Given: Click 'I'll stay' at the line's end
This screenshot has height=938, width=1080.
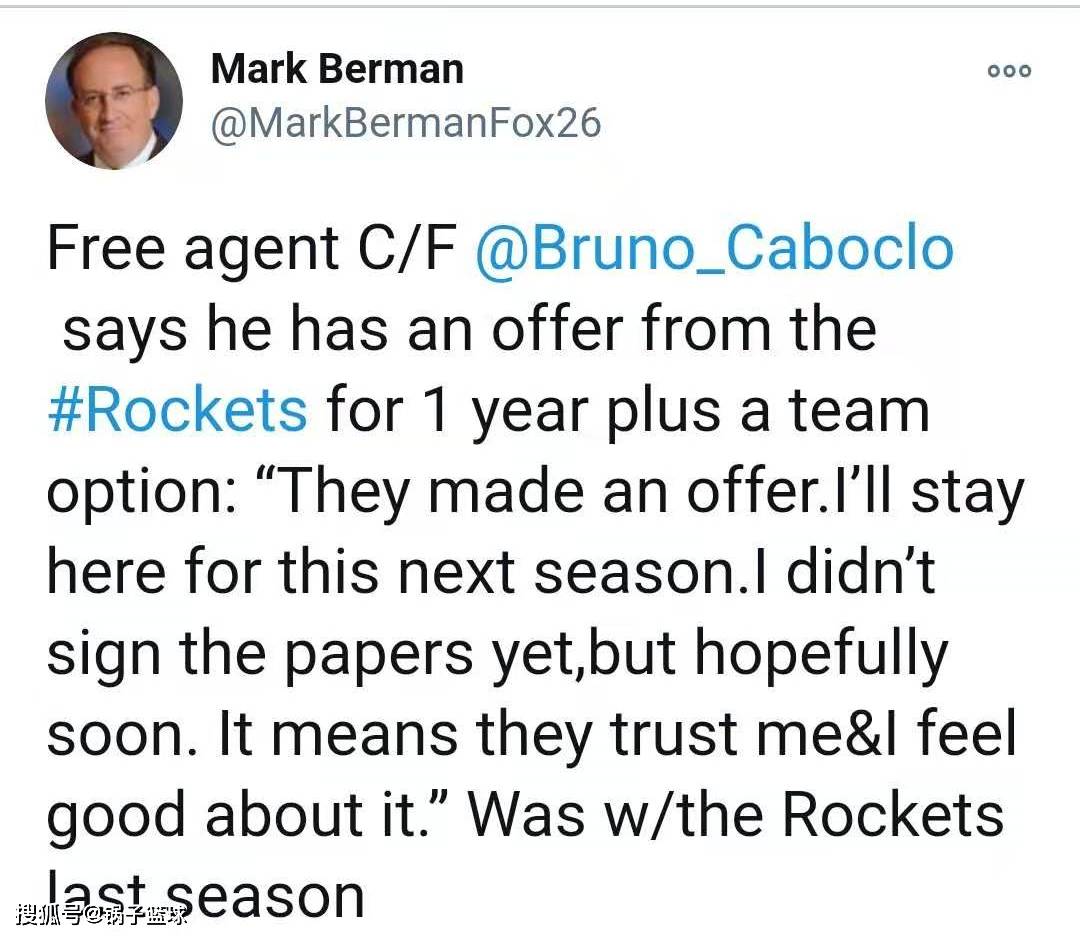Looking at the screenshot, I should coord(930,494).
